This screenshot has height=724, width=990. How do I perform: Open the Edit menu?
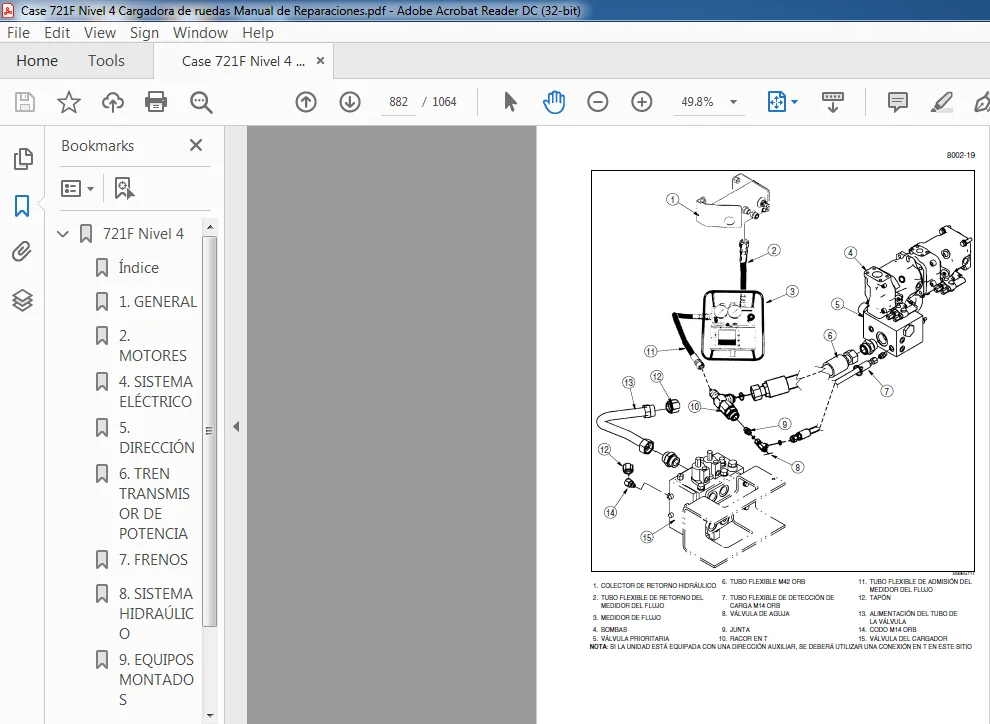point(57,33)
